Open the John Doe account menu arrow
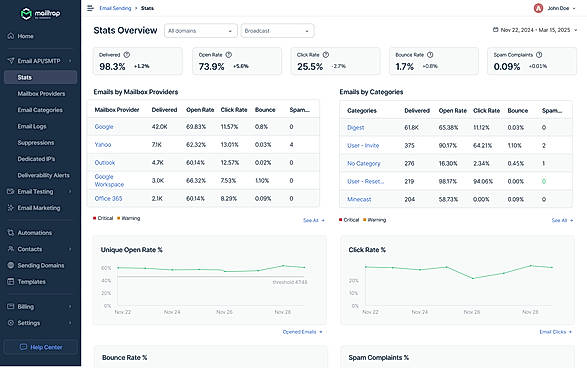Image resolution: width=587 pixels, height=368 pixels. pos(574,8)
